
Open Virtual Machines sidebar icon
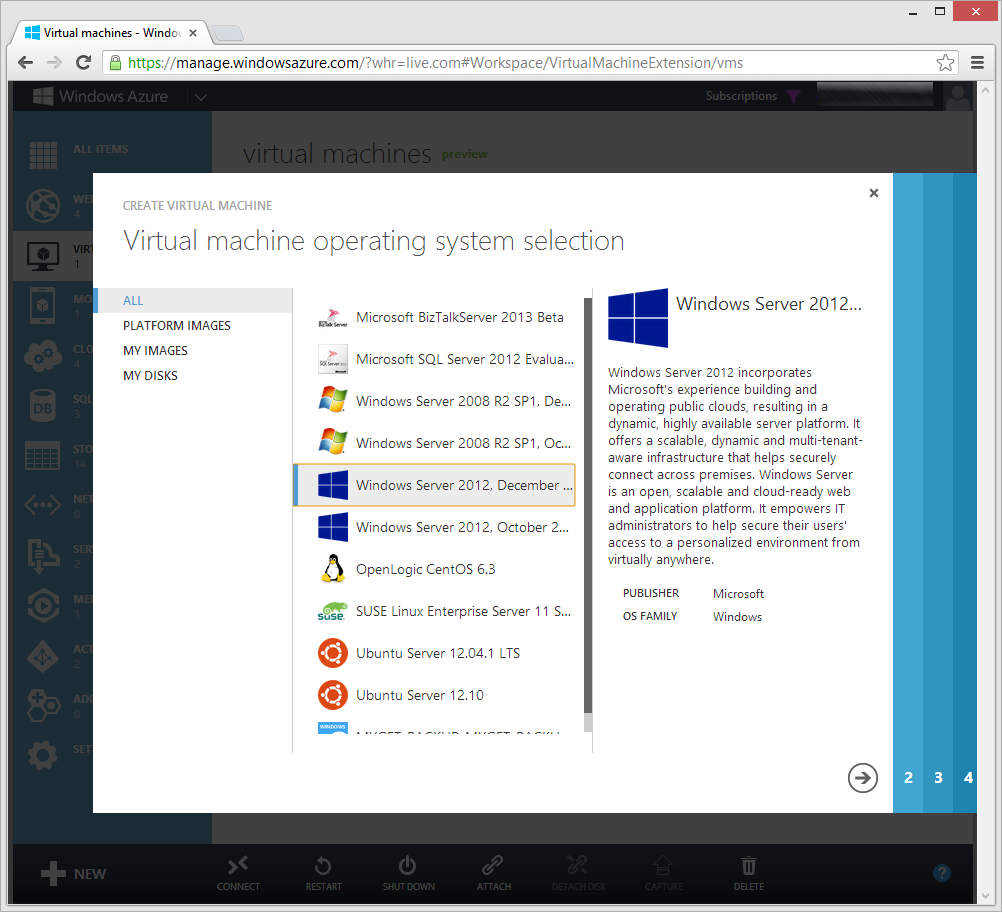click(43, 256)
